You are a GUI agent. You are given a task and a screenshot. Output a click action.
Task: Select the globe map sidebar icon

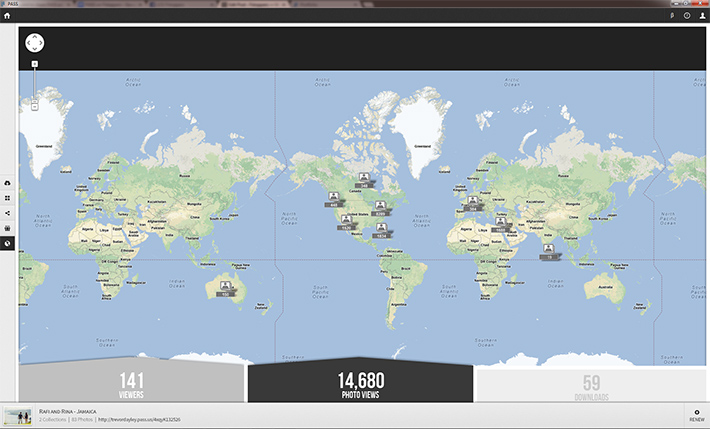pyautogui.click(x=7, y=244)
